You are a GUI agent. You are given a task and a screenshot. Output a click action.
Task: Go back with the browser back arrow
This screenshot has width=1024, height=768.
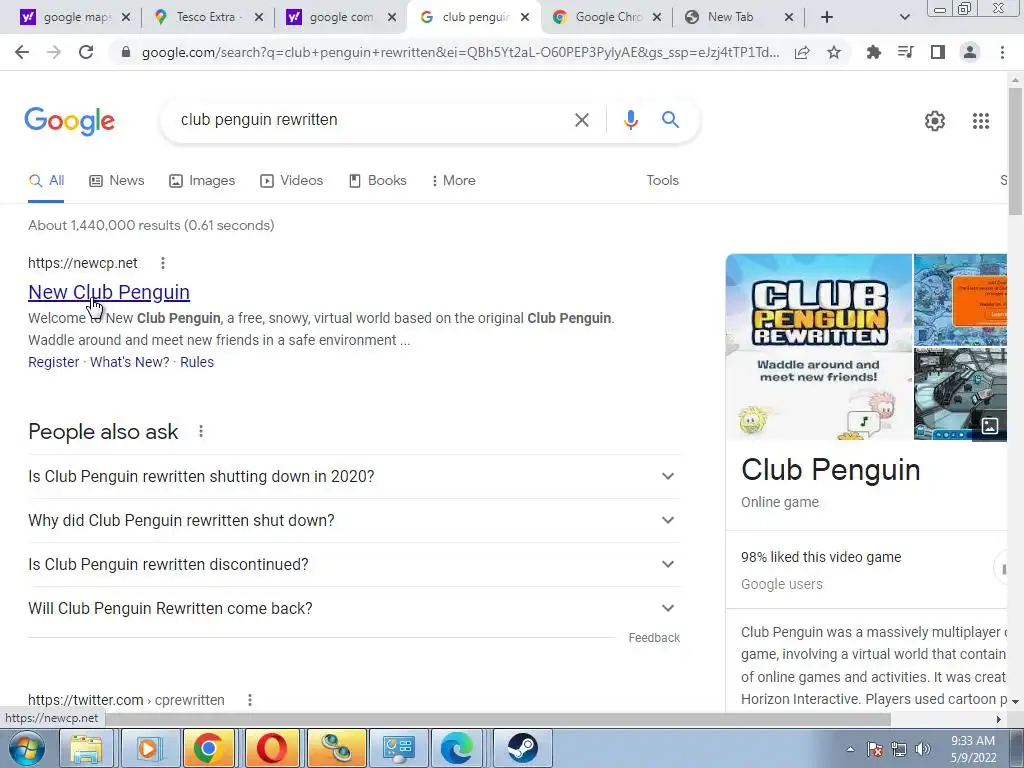[22, 52]
